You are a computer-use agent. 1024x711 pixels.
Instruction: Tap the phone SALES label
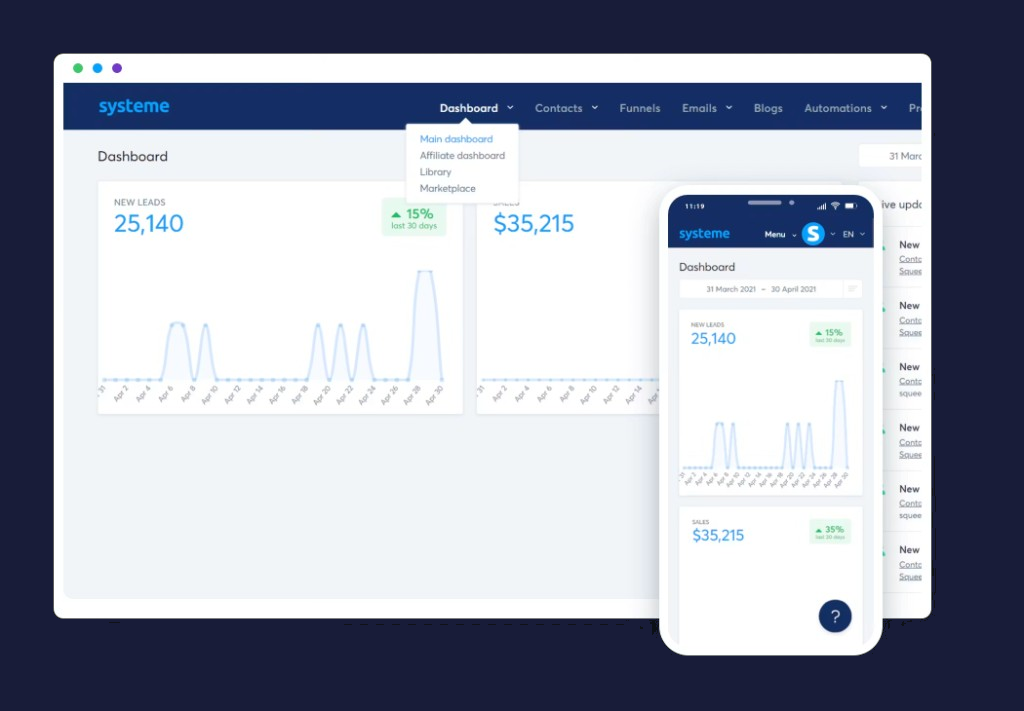(700, 522)
